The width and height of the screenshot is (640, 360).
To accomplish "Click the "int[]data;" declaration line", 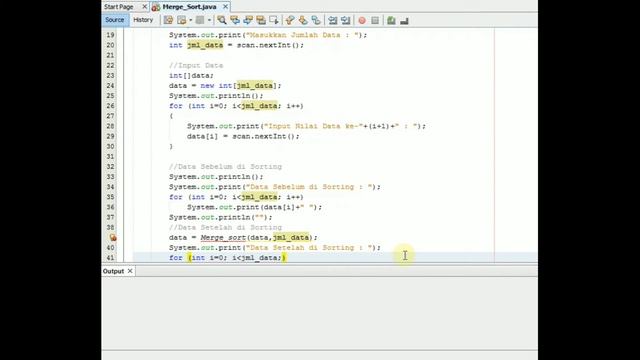I will pyautogui.click(x=191, y=76).
